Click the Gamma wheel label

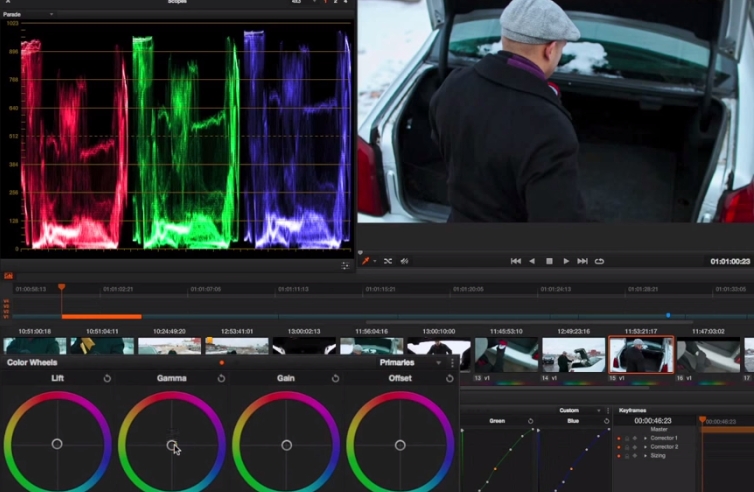pos(172,378)
